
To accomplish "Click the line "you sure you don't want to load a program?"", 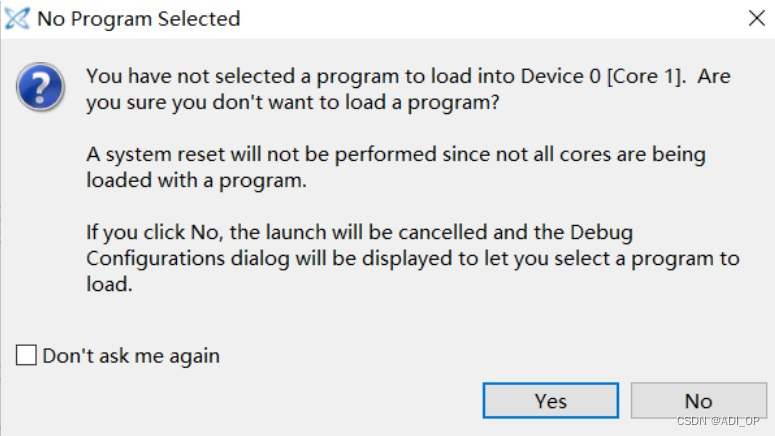I will tap(293, 102).
